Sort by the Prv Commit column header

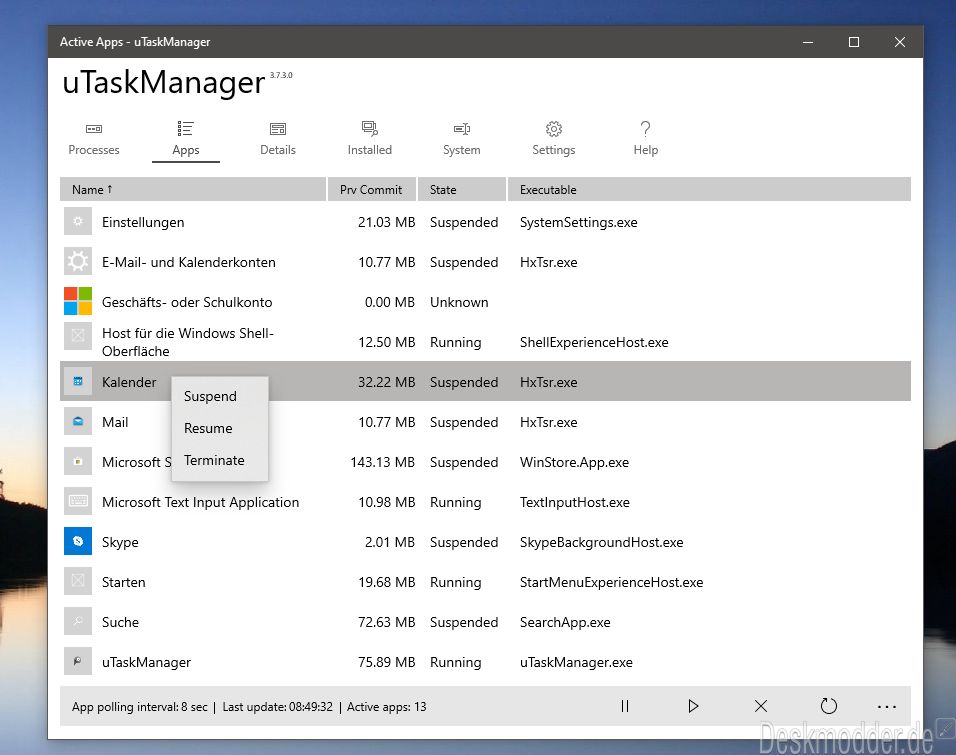coord(372,190)
